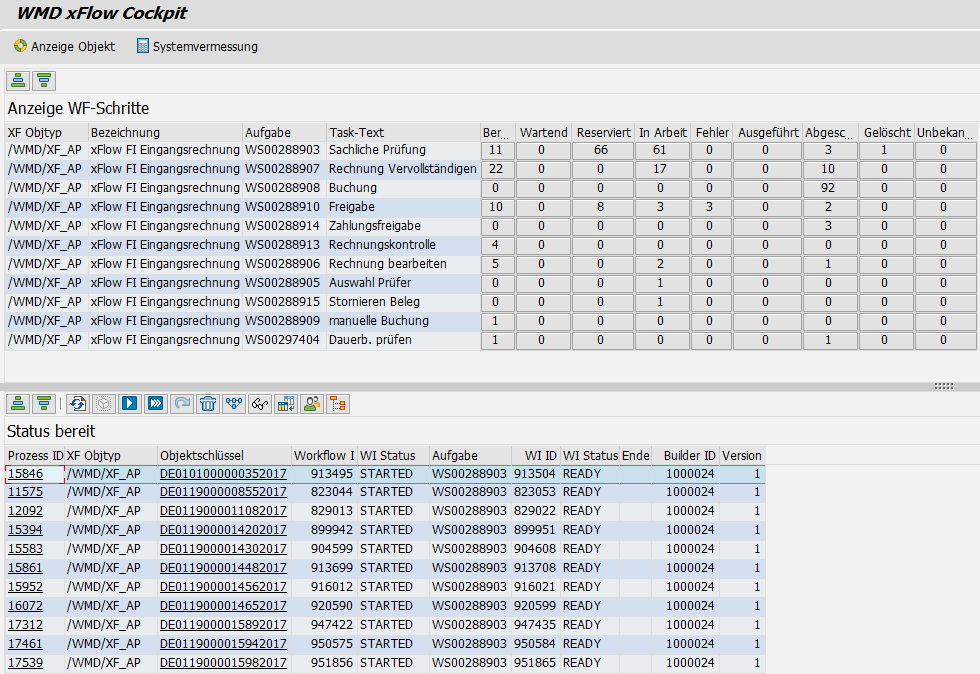This screenshot has width=980, height=674.
Task: Open Systemvermessung from the toolbar
Action: point(197,46)
